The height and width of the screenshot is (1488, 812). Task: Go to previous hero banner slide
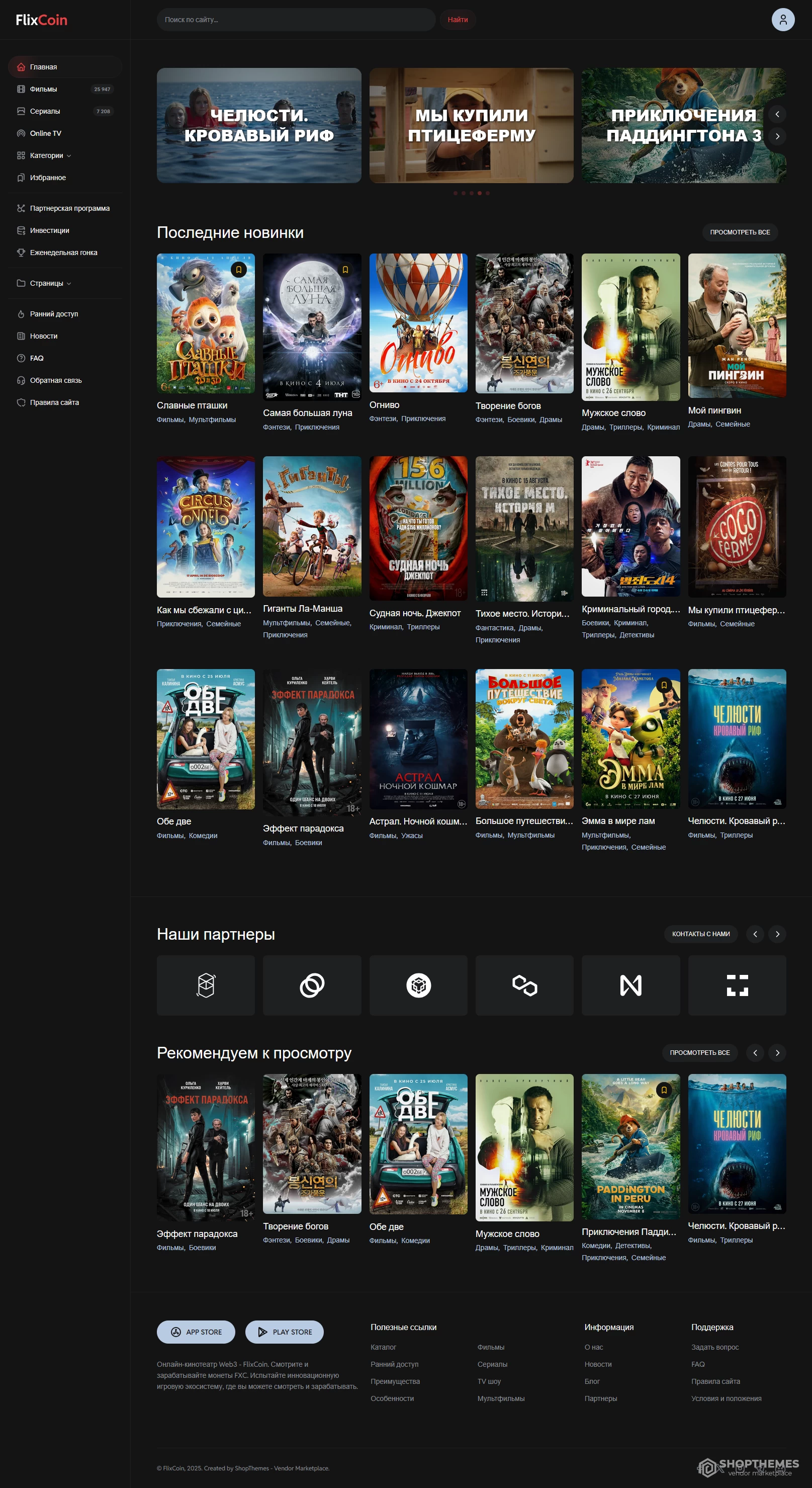[777, 114]
